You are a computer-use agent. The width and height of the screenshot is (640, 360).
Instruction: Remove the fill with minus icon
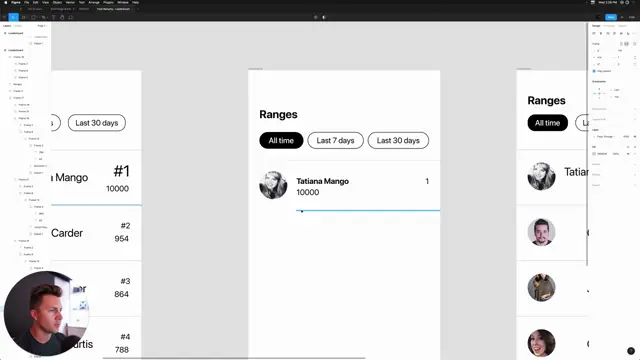coord(635,154)
